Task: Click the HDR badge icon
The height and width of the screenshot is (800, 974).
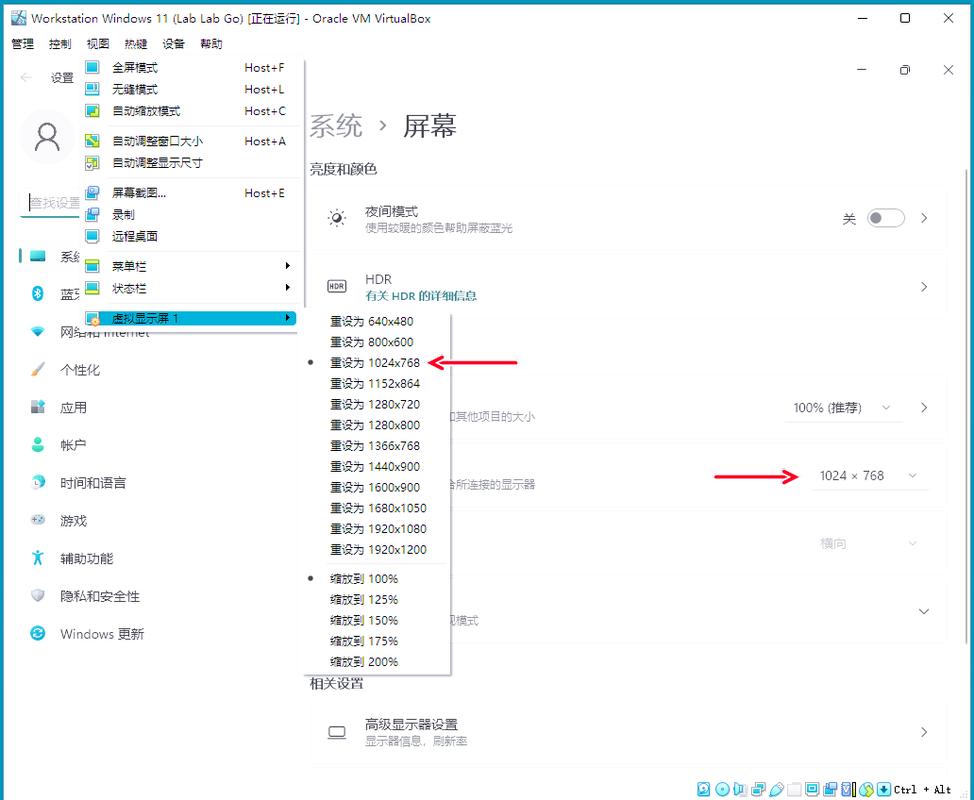Action: (337, 286)
